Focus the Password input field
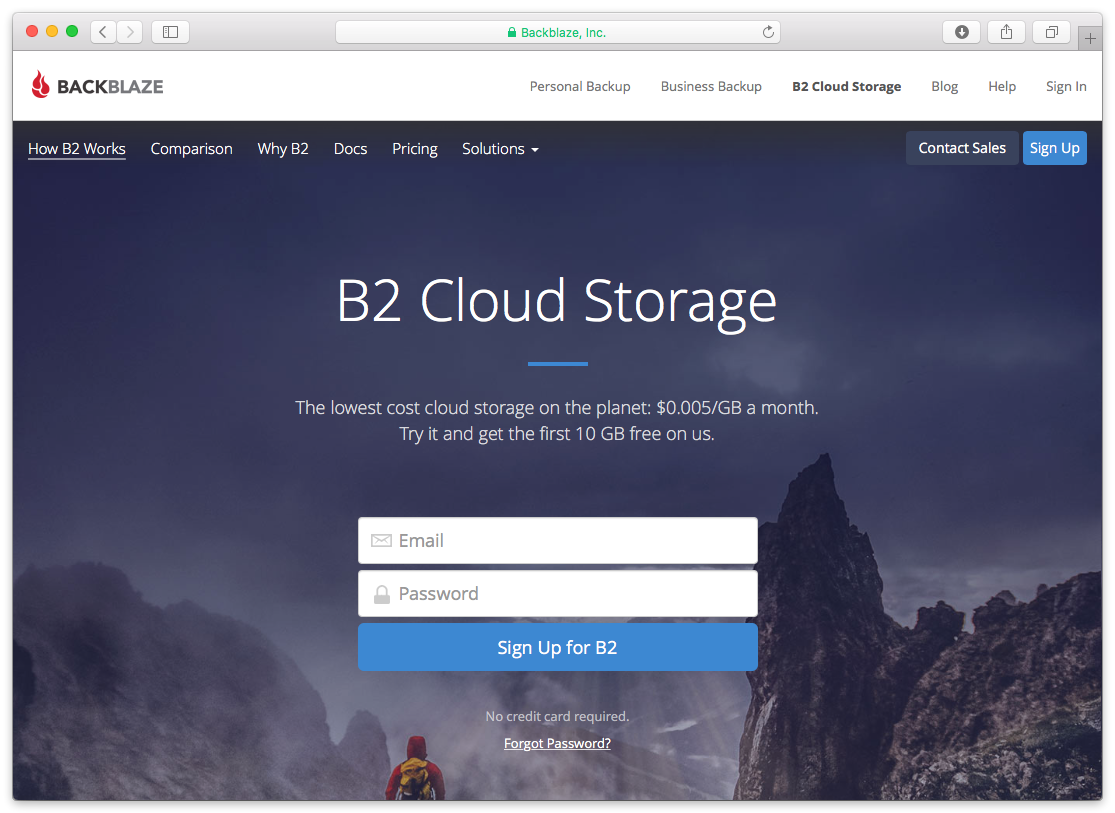Image resolution: width=1115 pixels, height=813 pixels. [x=558, y=594]
